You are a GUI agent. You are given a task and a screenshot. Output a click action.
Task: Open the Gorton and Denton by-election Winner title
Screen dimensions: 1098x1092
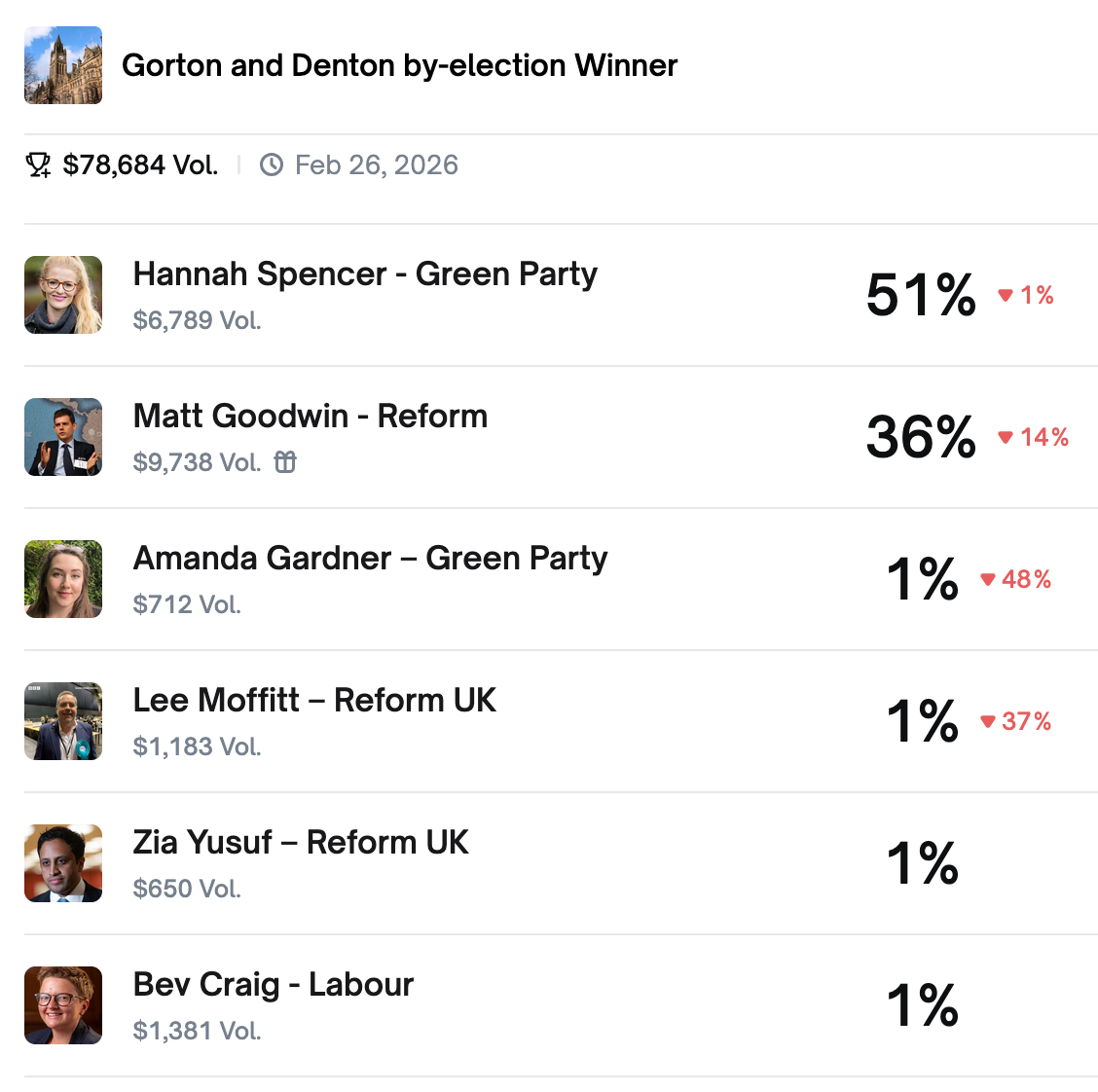(x=399, y=65)
